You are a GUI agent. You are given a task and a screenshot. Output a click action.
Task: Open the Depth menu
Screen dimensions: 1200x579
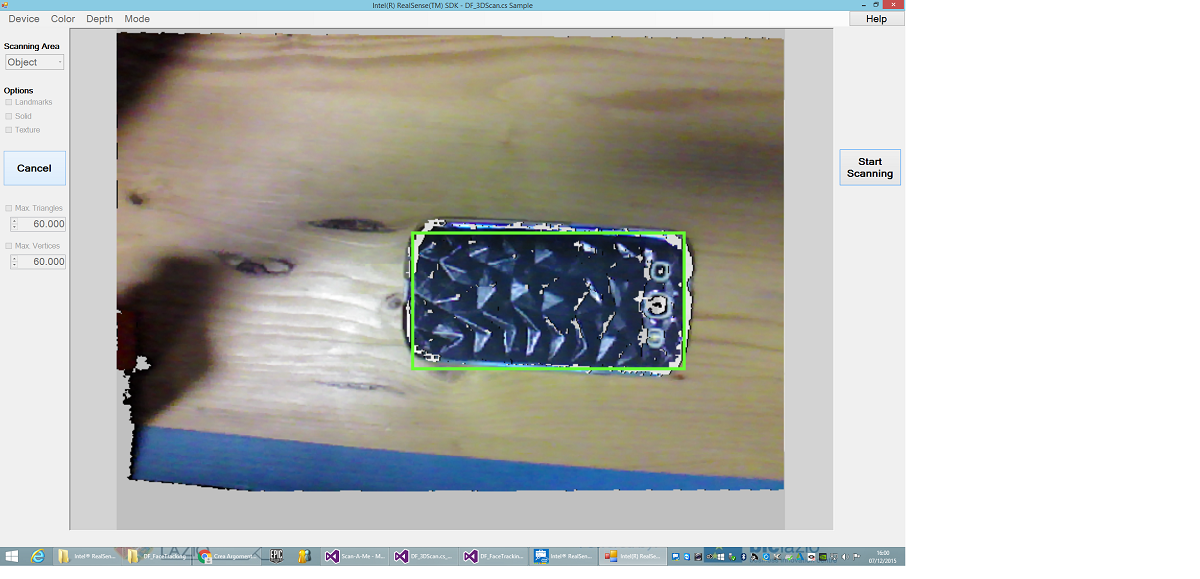99,18
